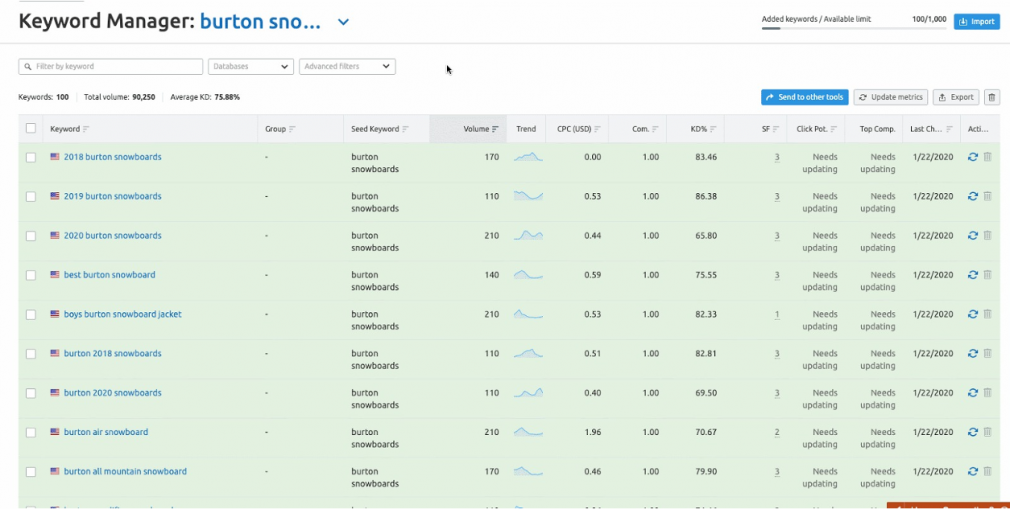Click the Trend column header
This screenshot has width=1010, height=509.
(526, 129)
